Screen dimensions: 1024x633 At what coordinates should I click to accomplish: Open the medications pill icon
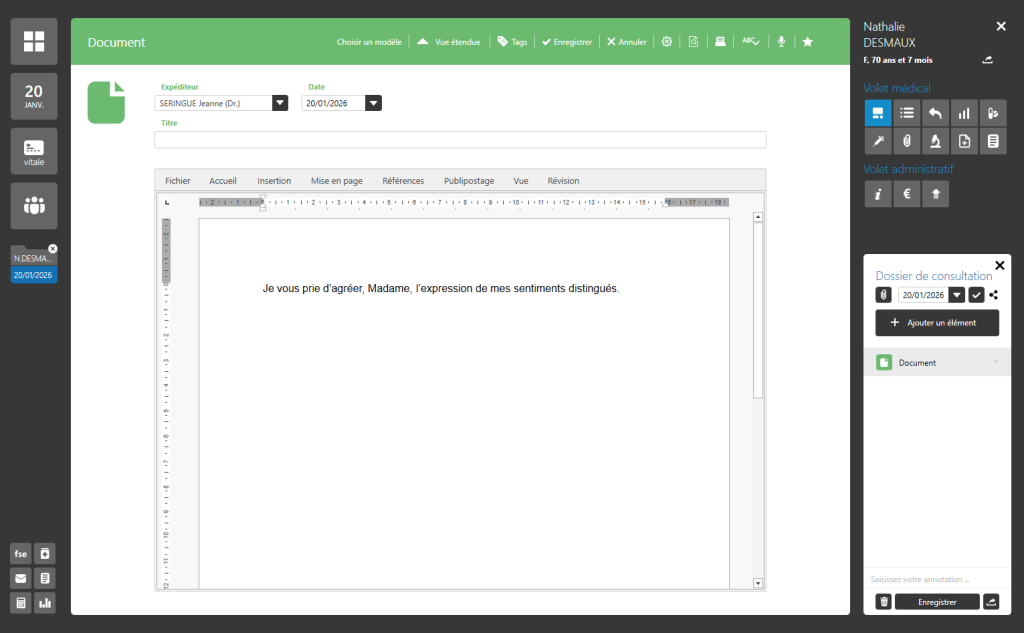coord(993,113)
